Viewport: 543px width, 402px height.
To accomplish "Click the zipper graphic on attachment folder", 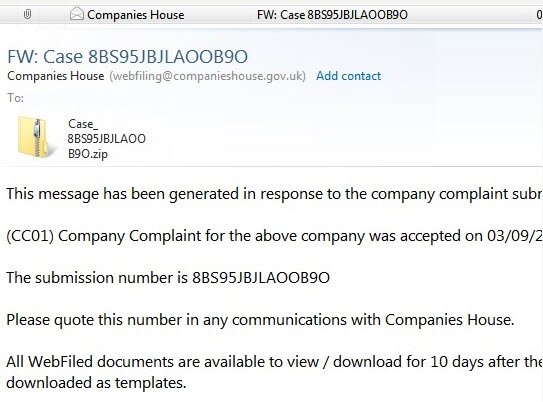I will [x=37, y=136].
